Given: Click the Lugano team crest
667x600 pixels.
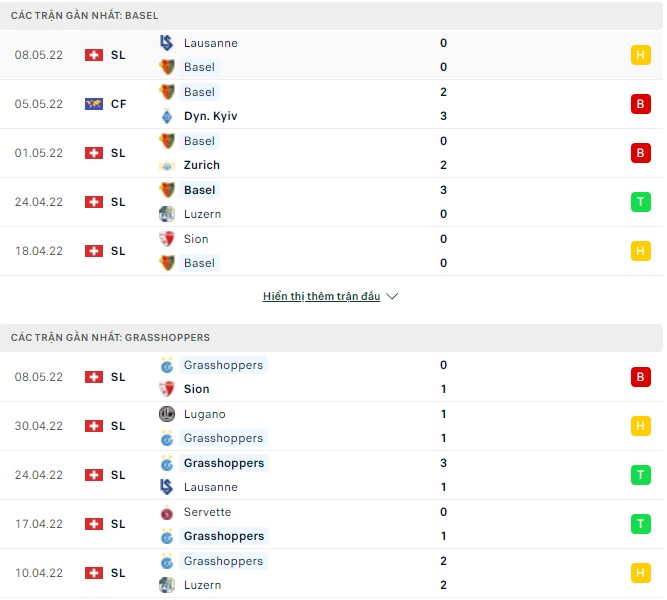Looking at the screenshot, I should 167,414.
